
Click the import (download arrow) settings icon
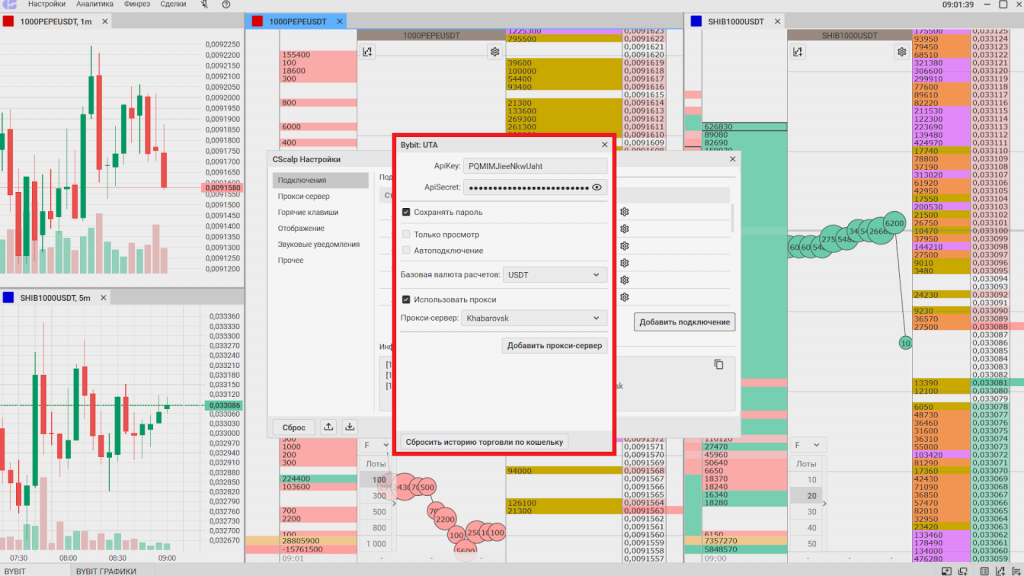click(x=350, y=427)
